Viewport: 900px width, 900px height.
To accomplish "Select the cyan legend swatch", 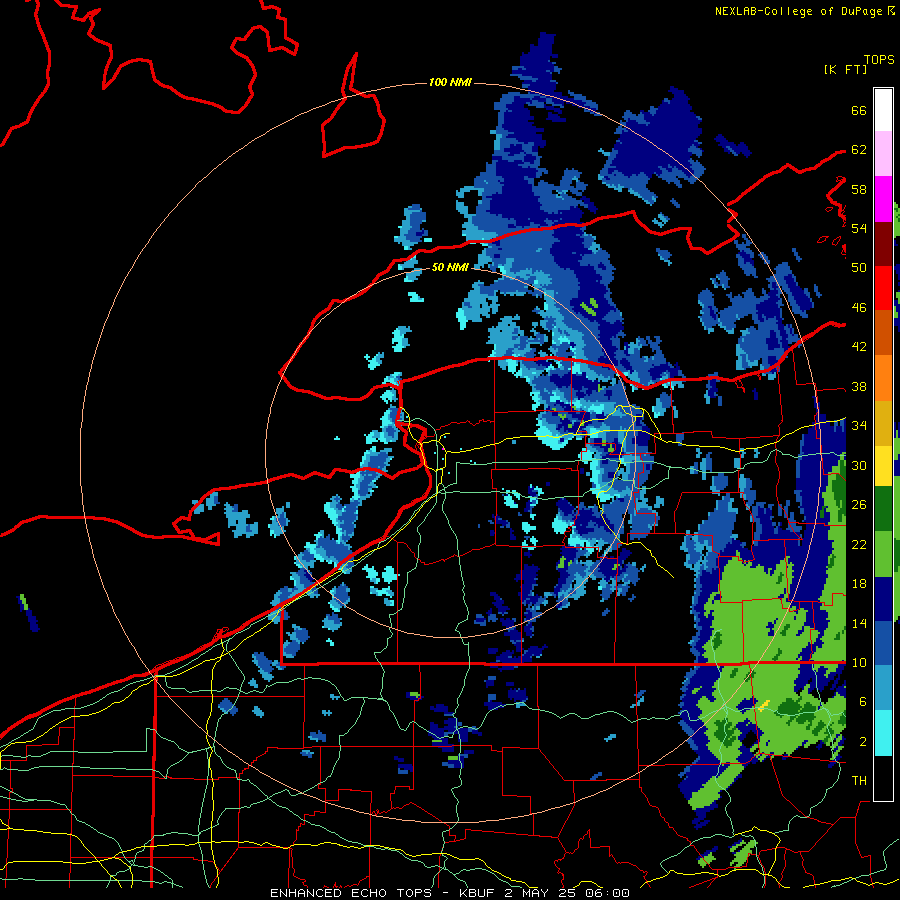I will coord(883,732).
